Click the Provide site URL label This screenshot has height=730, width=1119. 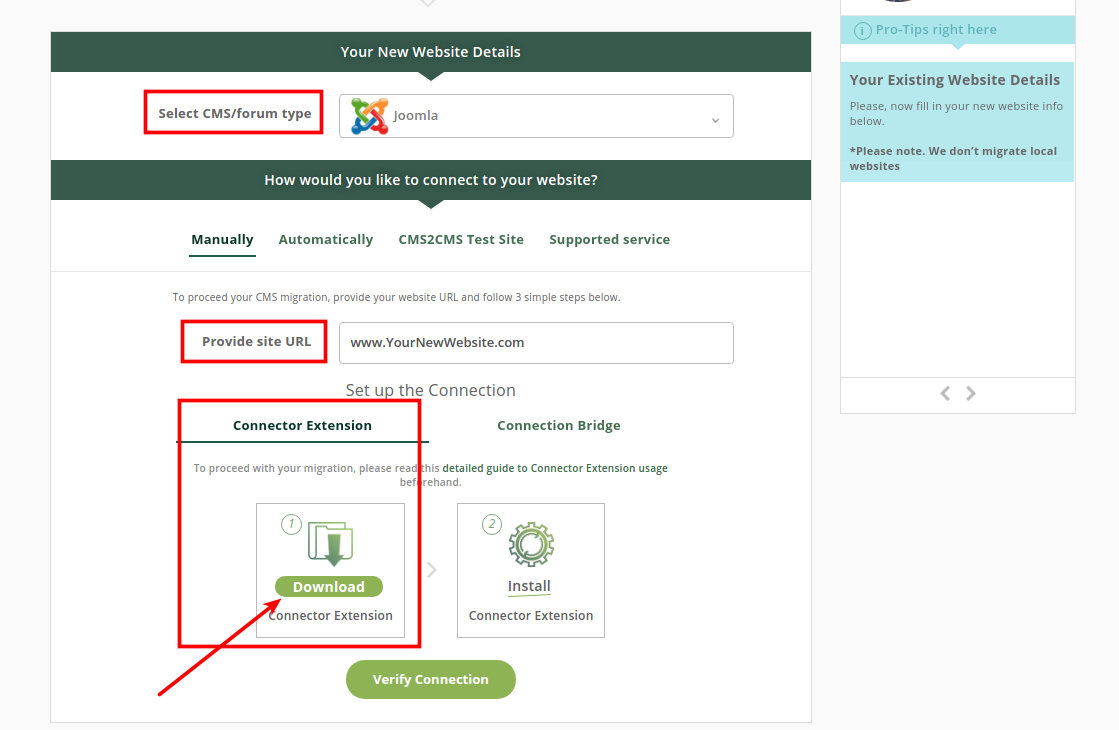256,342
